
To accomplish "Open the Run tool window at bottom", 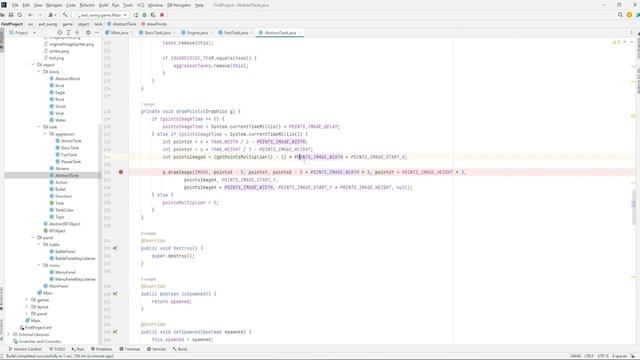I will 78,349.
